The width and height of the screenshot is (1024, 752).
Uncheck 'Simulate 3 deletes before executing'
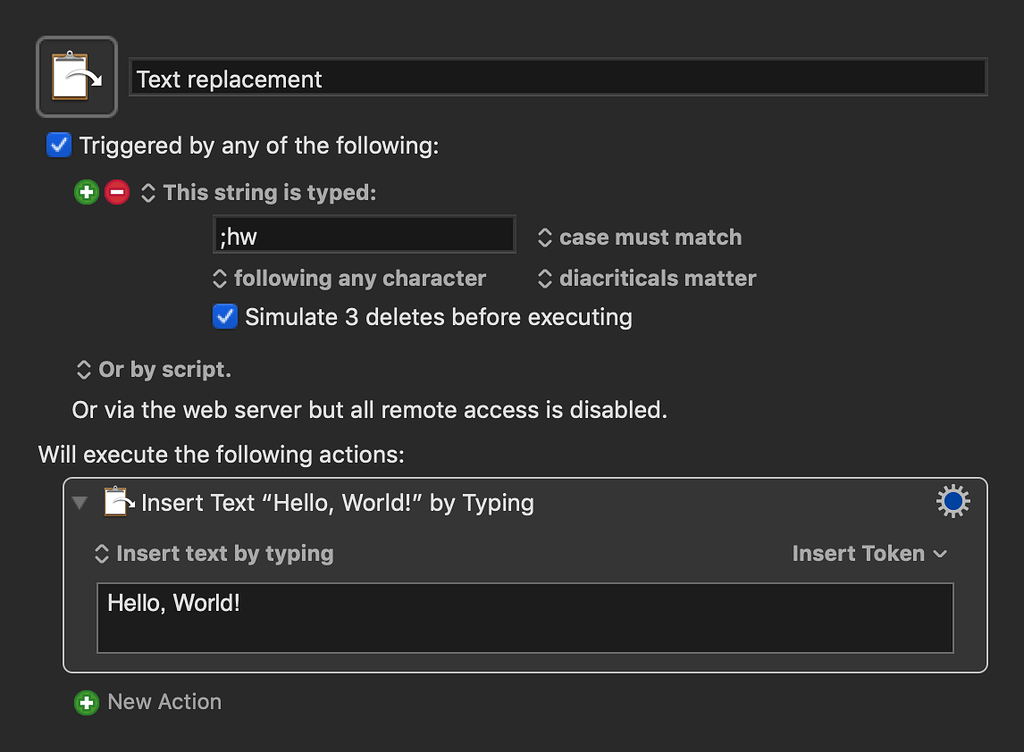(x=225, y=317)
